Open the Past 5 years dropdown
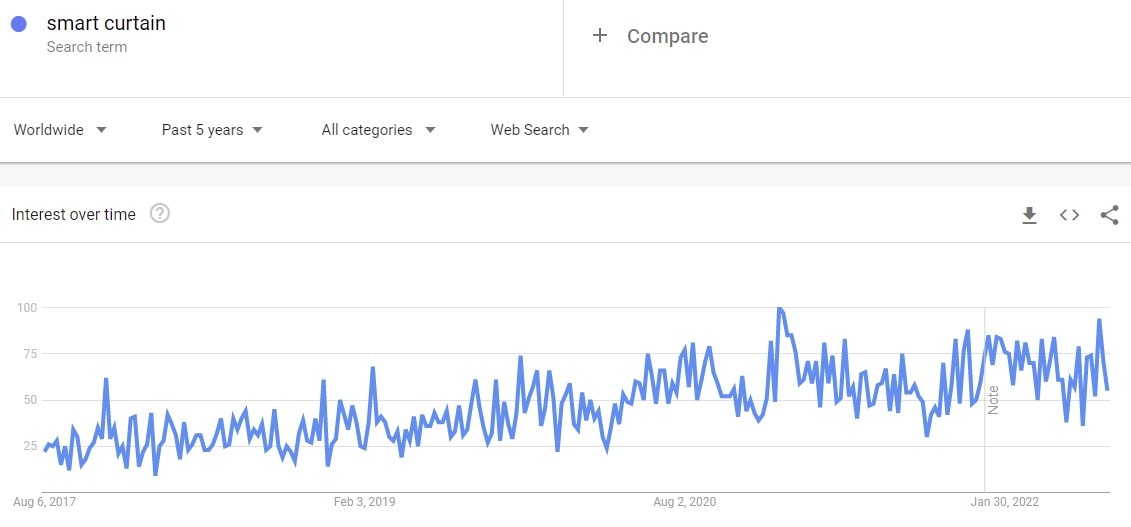1131x527 pixels. [x=212, y=130]
